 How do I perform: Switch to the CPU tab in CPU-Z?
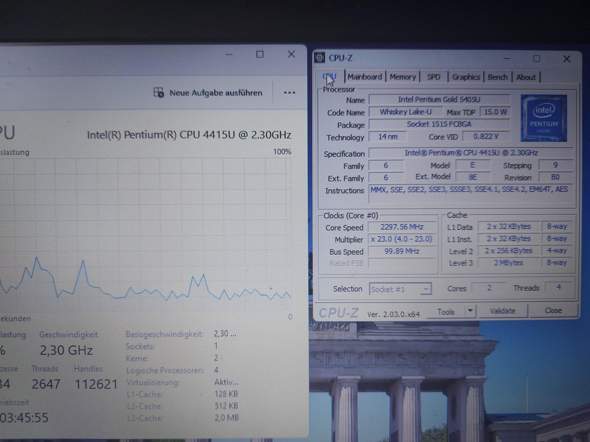pos(330,77)
